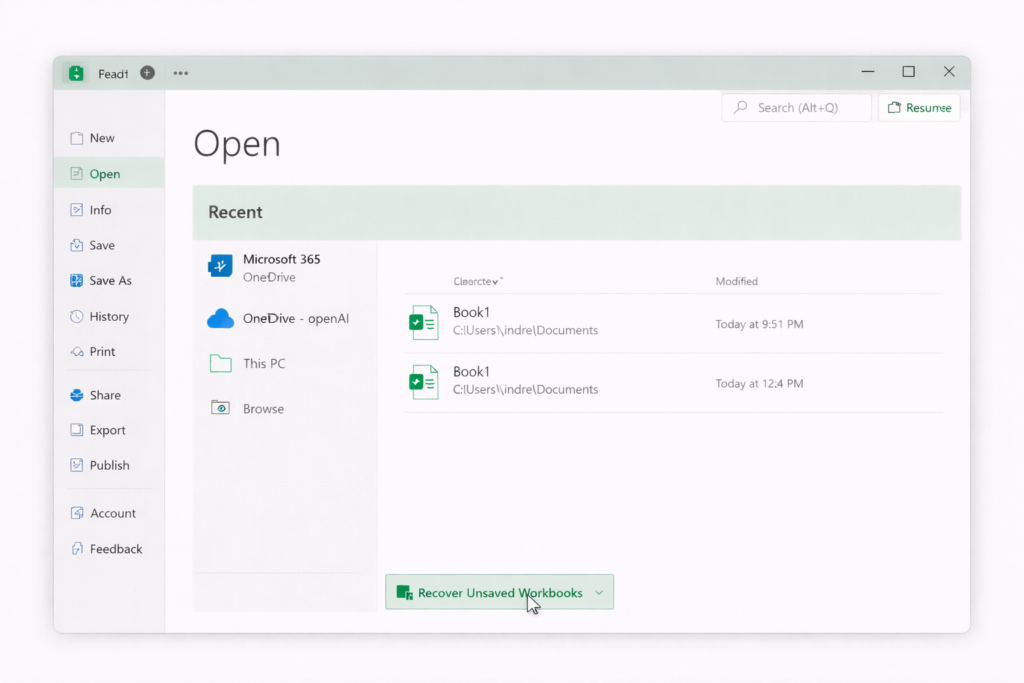Open the New page from sidebar

tap(109, 138)
